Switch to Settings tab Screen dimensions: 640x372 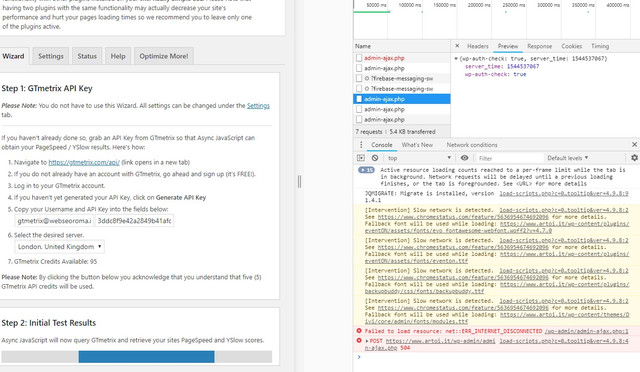tap(51, 56)
